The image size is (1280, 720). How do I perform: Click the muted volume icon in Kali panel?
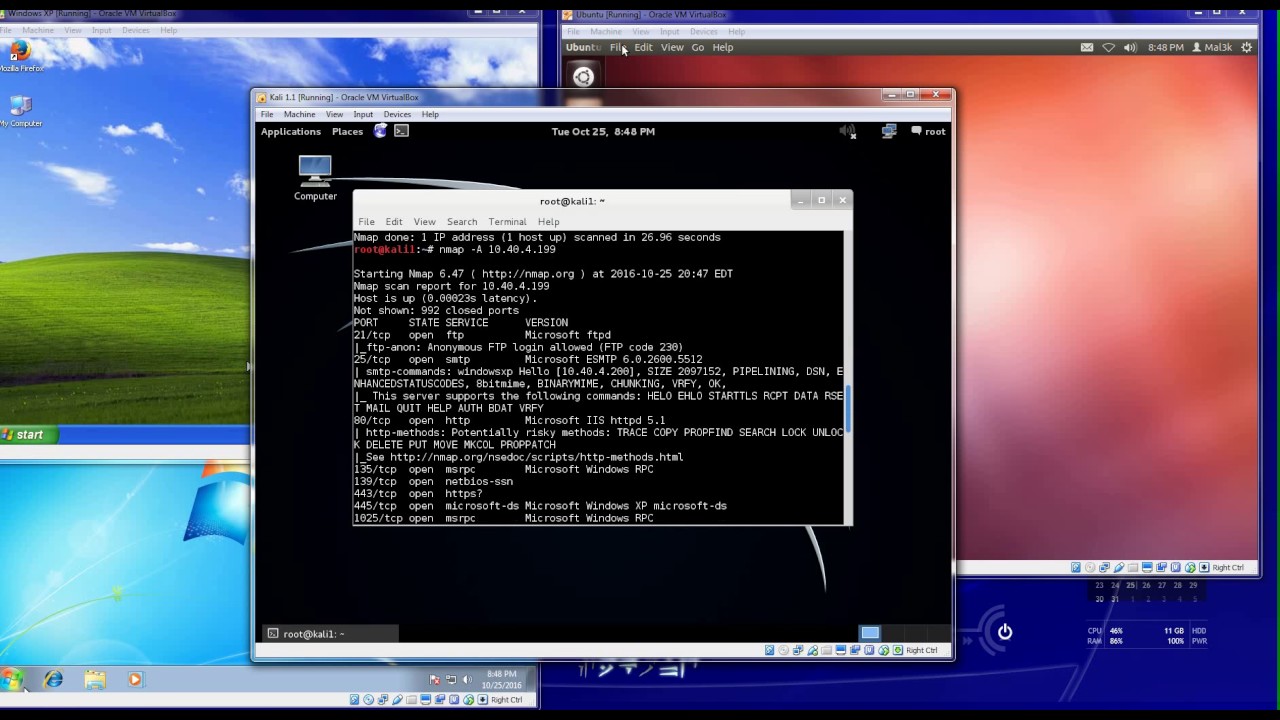pos(848,131)
